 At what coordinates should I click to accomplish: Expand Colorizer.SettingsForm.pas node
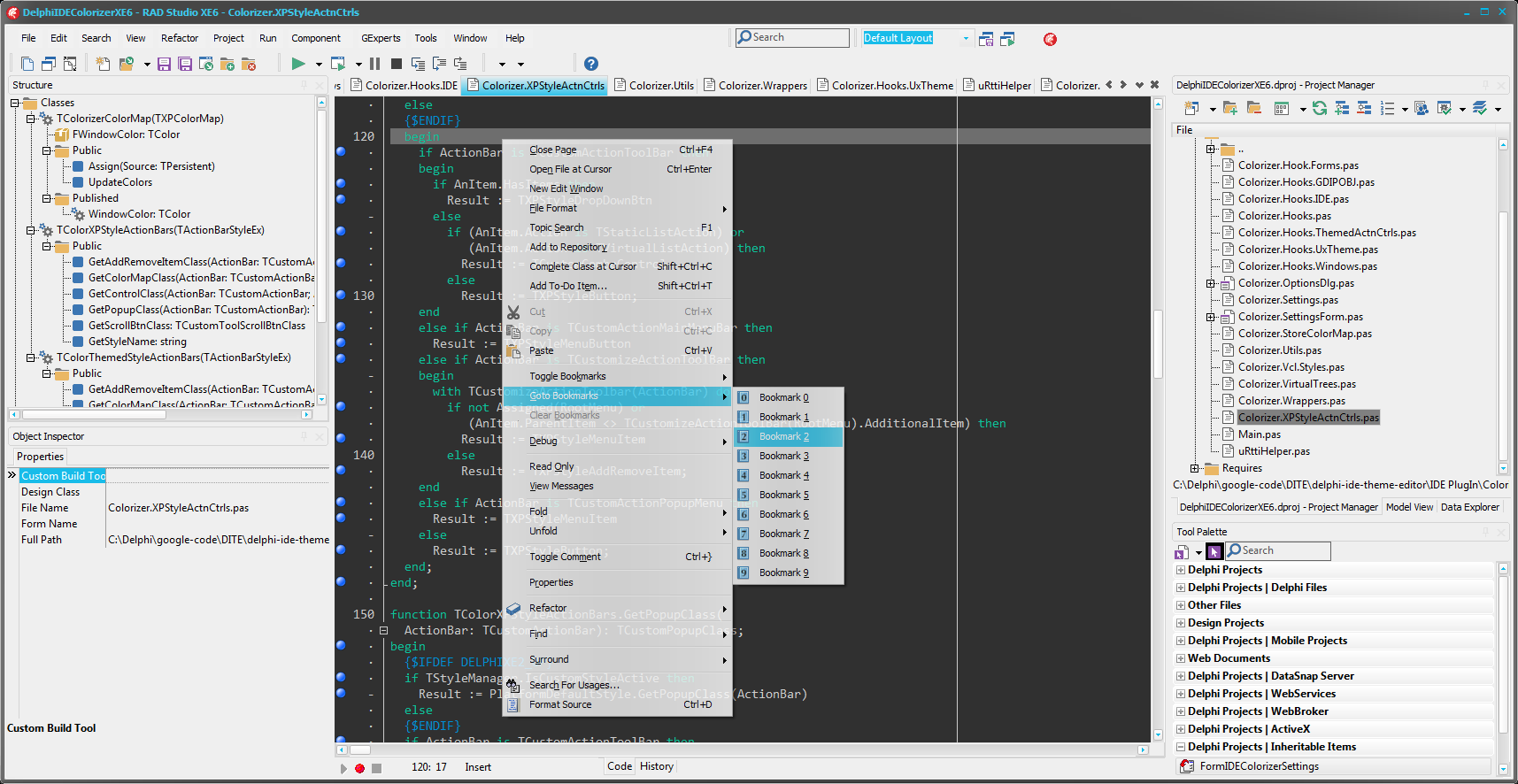click(1210, 317)
